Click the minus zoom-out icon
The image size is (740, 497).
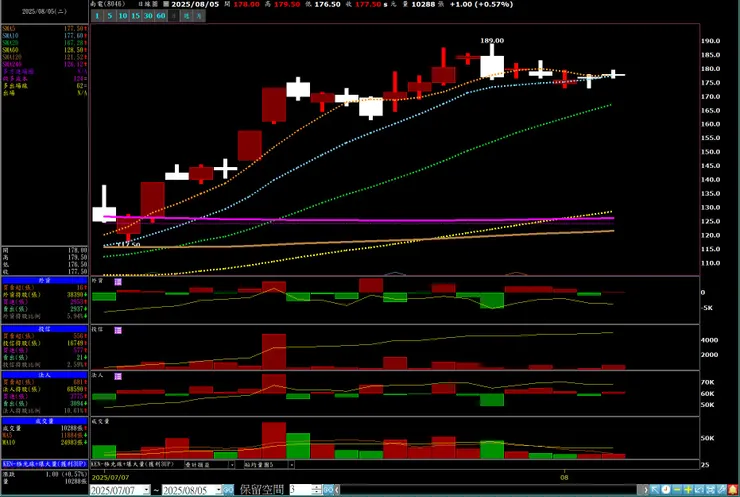coord(677,490)
